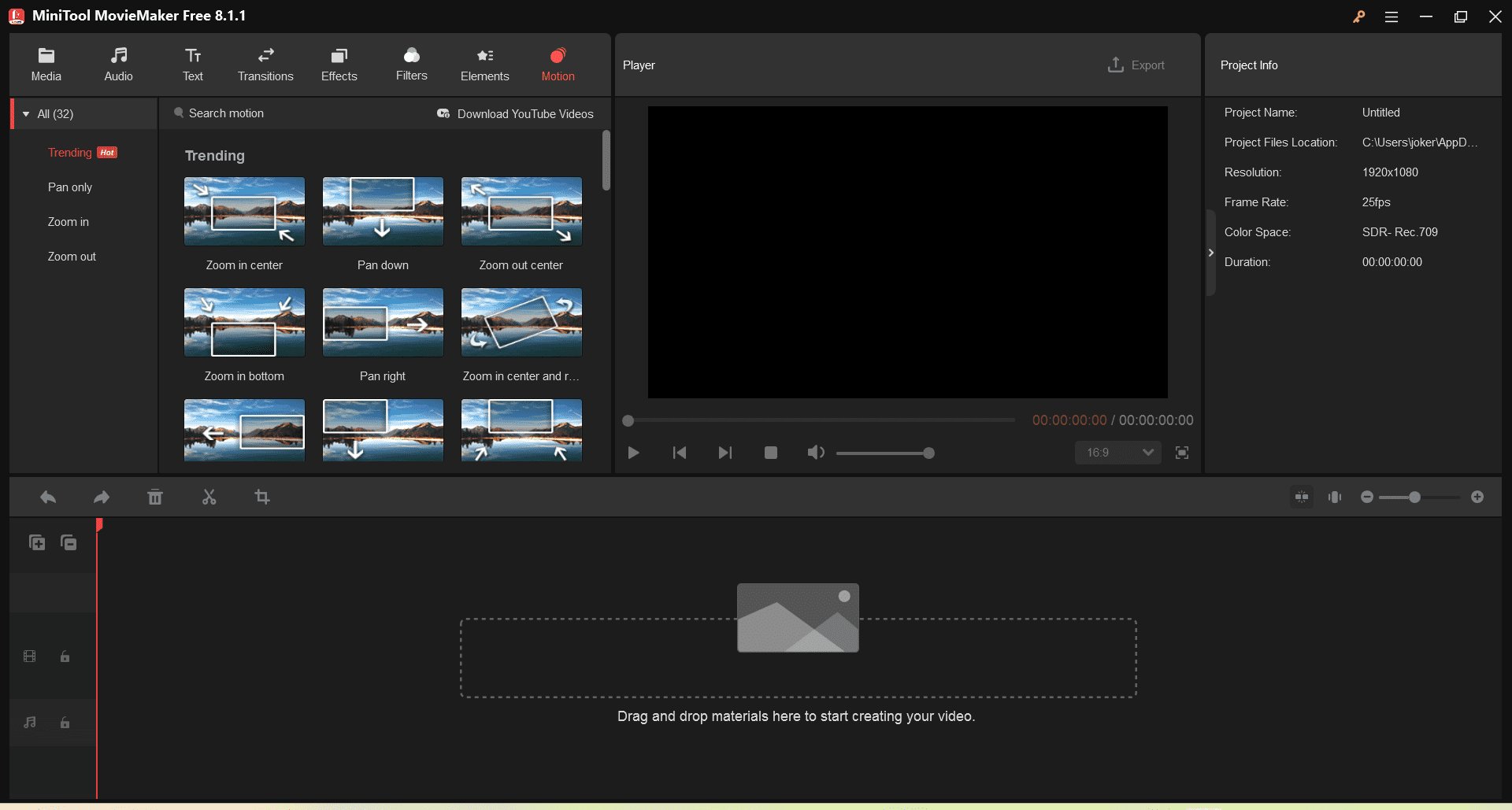
Task: Select the Pan only category
Action: (70, 187)
